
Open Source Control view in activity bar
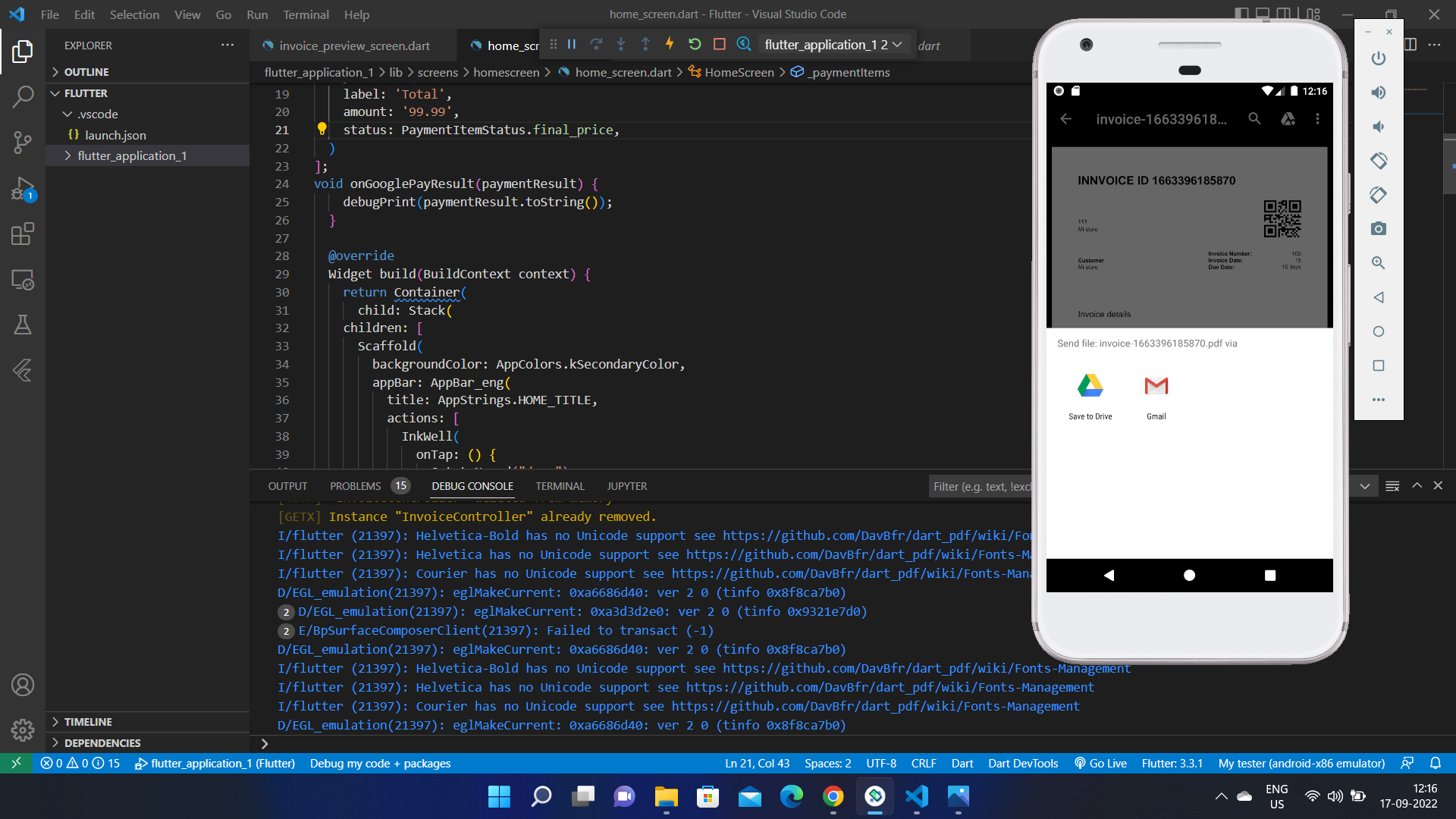pos(23,143)
